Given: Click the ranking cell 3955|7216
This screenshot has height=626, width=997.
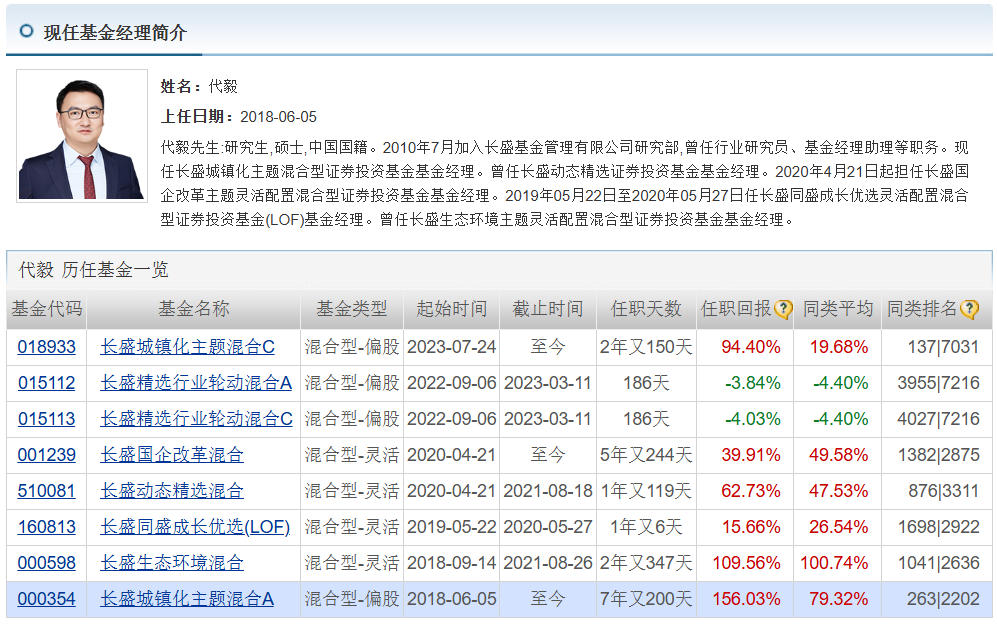Looking at the screenshot, I should (938, 383).
